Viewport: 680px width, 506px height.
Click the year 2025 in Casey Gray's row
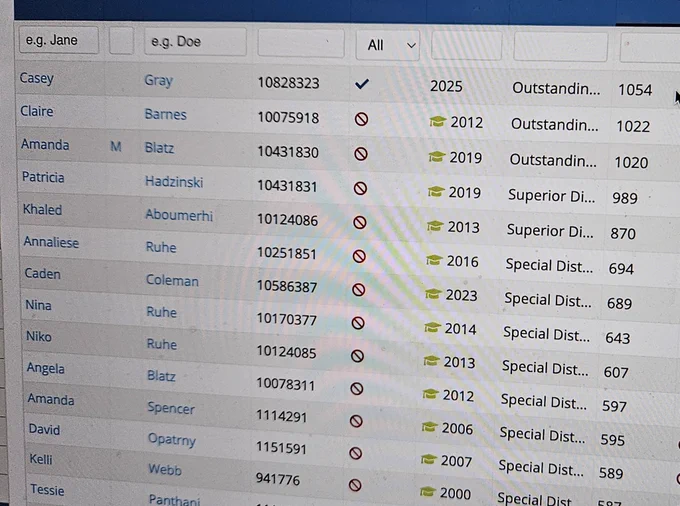(446, 86)
